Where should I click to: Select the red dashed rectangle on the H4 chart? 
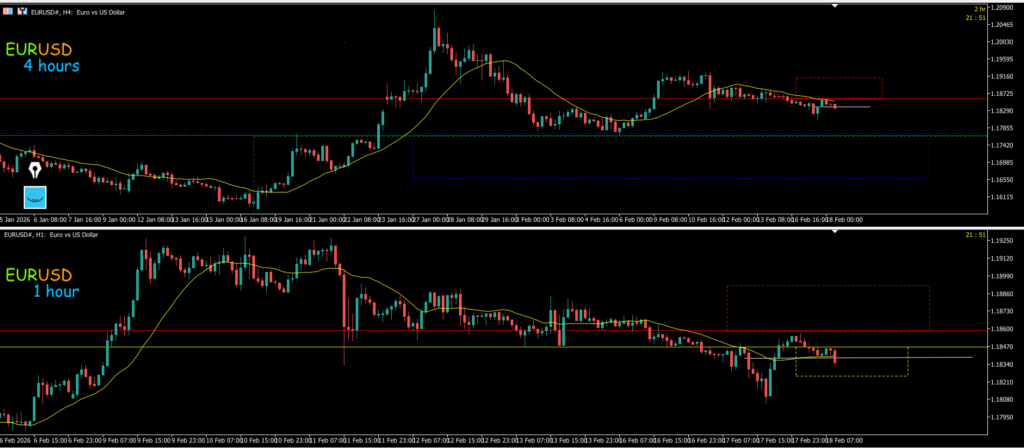click(839, 88)
